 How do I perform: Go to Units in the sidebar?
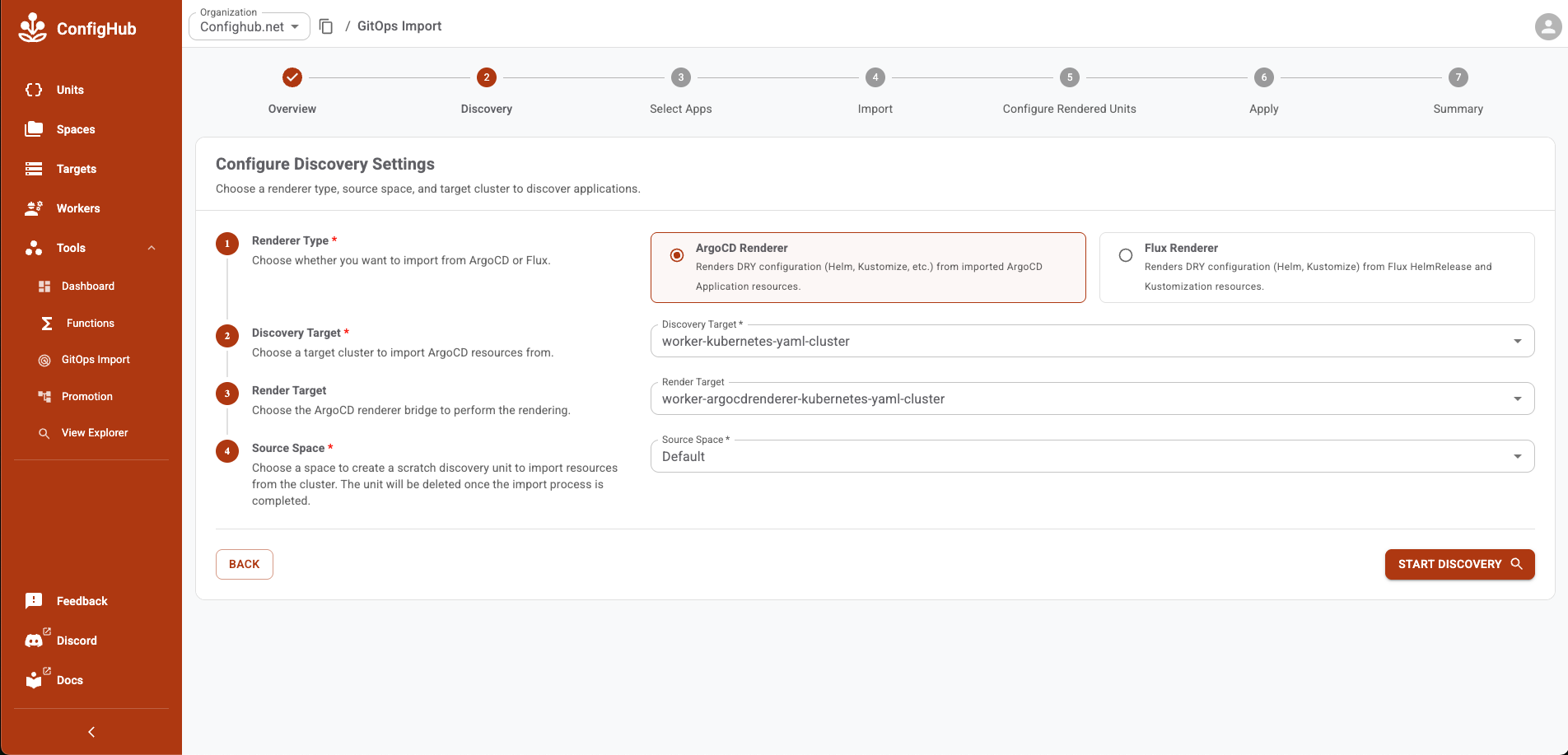coord(70,90)
